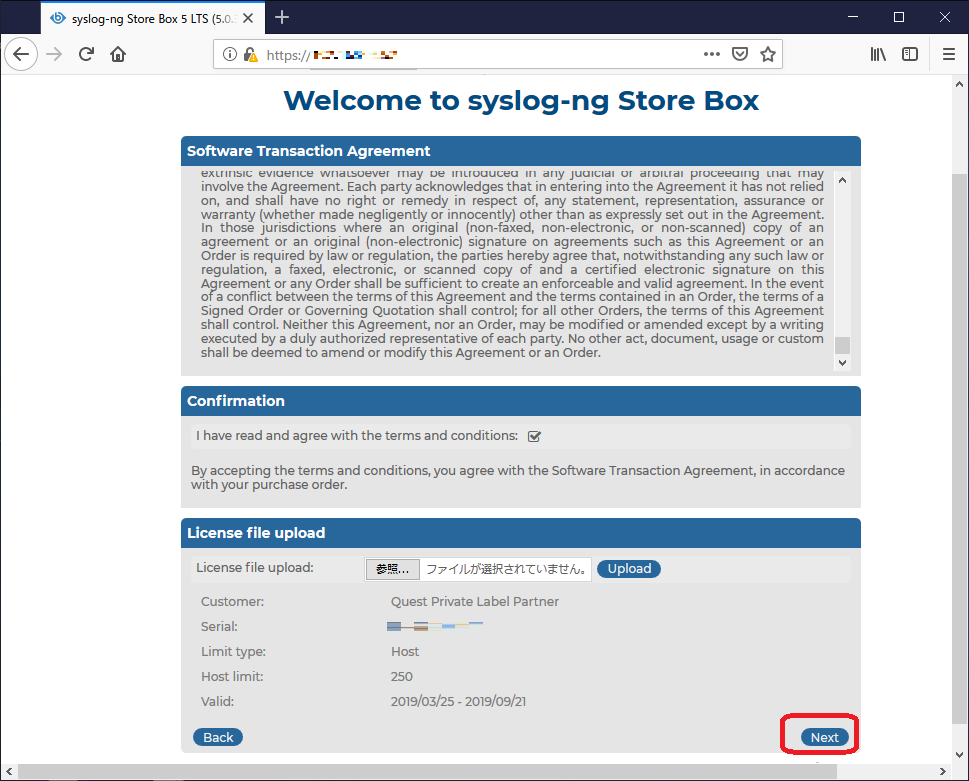Untick the agree with terms checkbox
Screen dimensions: 969x781
point(535,436)
